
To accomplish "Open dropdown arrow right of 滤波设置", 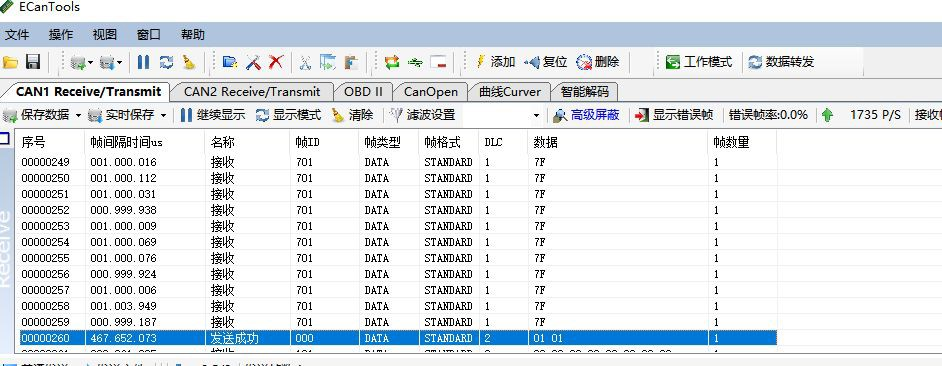I will [x=536, y=115].
